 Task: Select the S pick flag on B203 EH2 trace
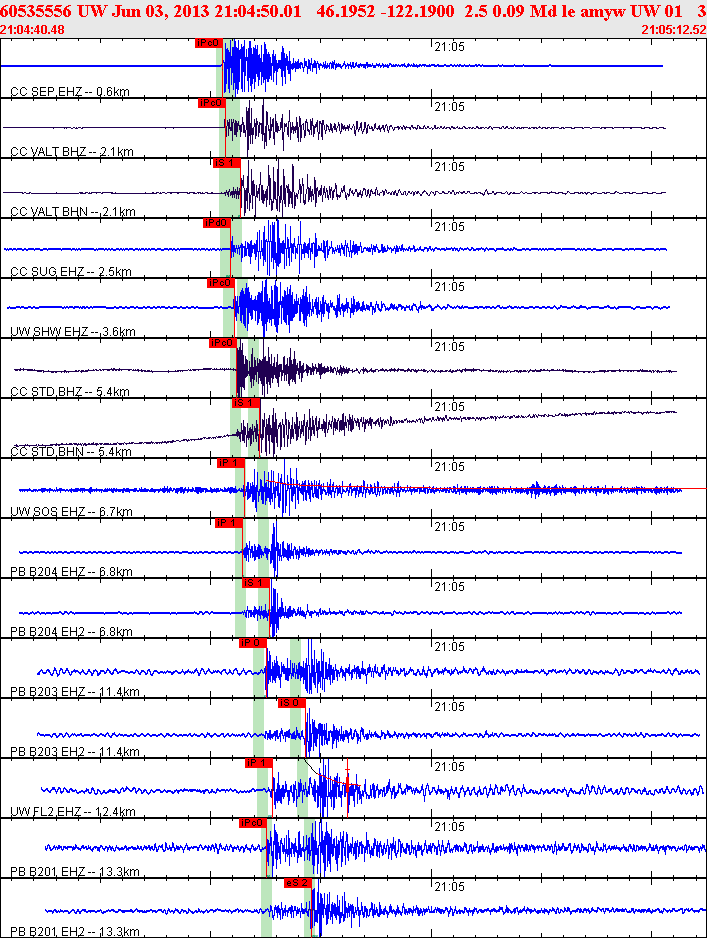(x=290, y=703)
